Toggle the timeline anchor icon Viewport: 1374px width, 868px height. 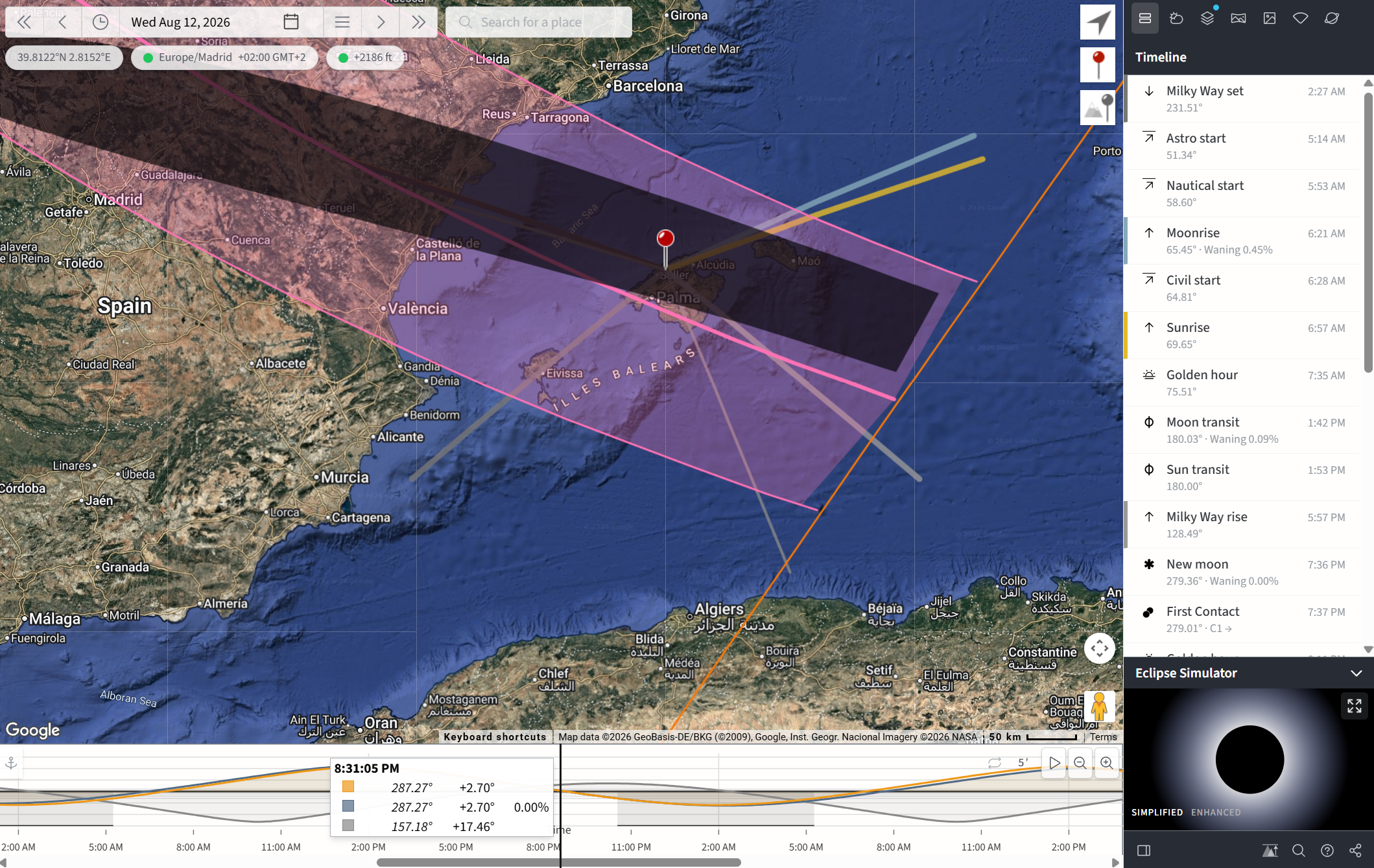(x=11, y=763)
